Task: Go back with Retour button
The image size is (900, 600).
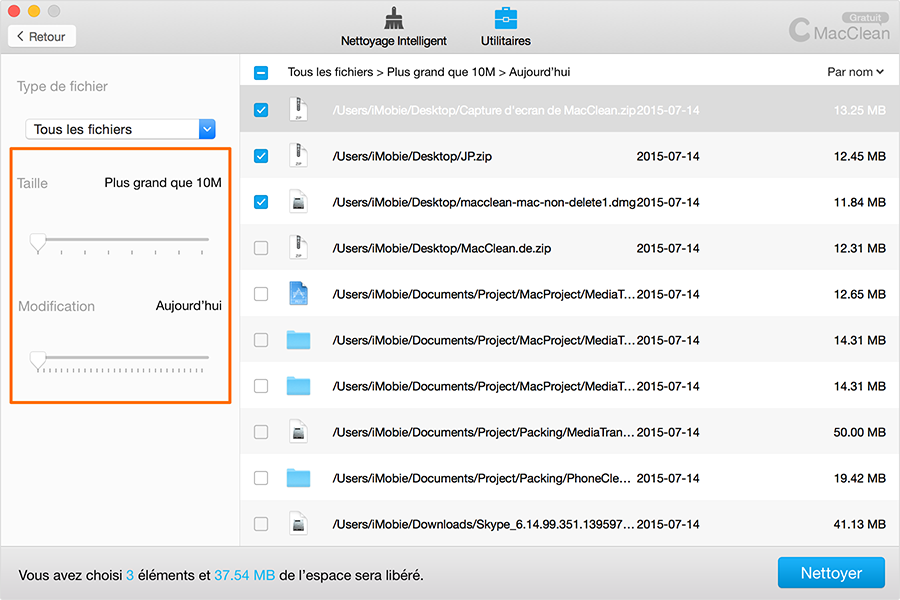Action: pos(41,36)
